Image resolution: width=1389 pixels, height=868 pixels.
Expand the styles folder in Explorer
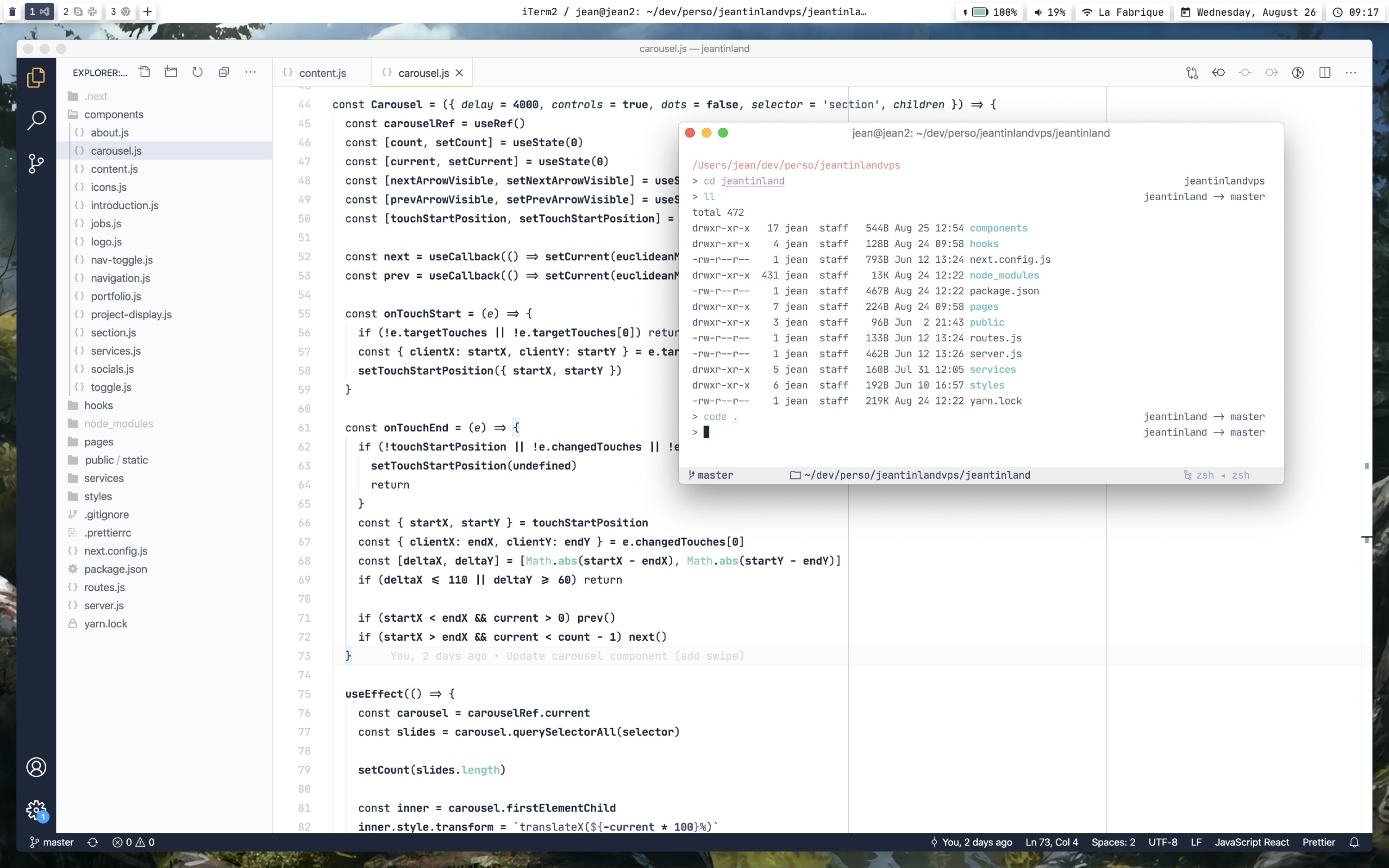98,496
